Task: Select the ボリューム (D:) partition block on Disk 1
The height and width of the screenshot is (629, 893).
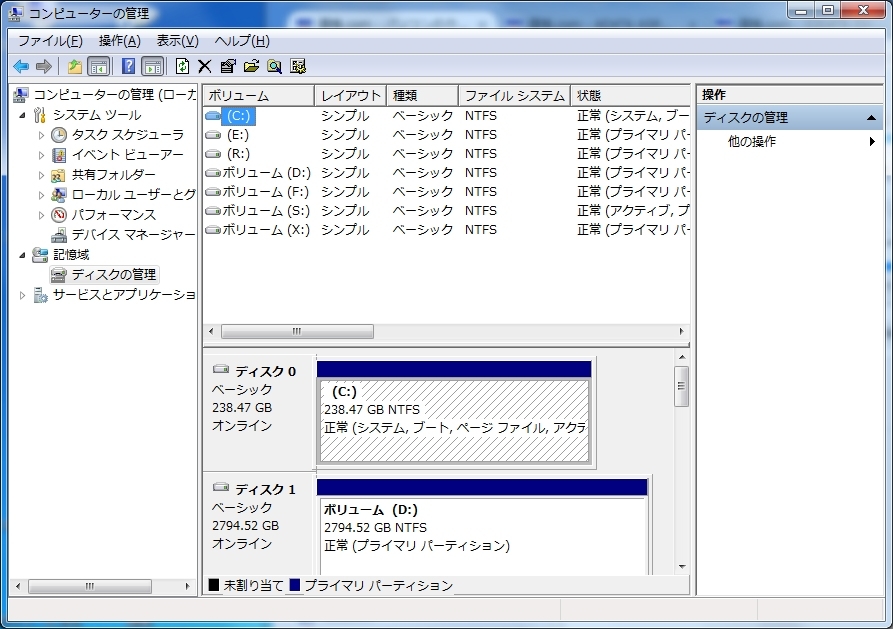Action: [x=482, y=536]
